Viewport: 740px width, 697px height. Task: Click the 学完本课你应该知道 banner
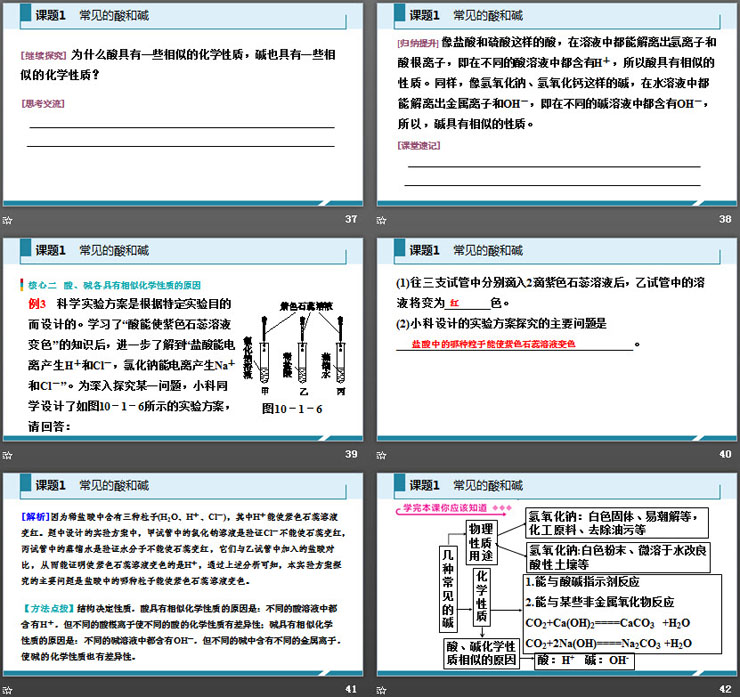[x=438, y=507]
